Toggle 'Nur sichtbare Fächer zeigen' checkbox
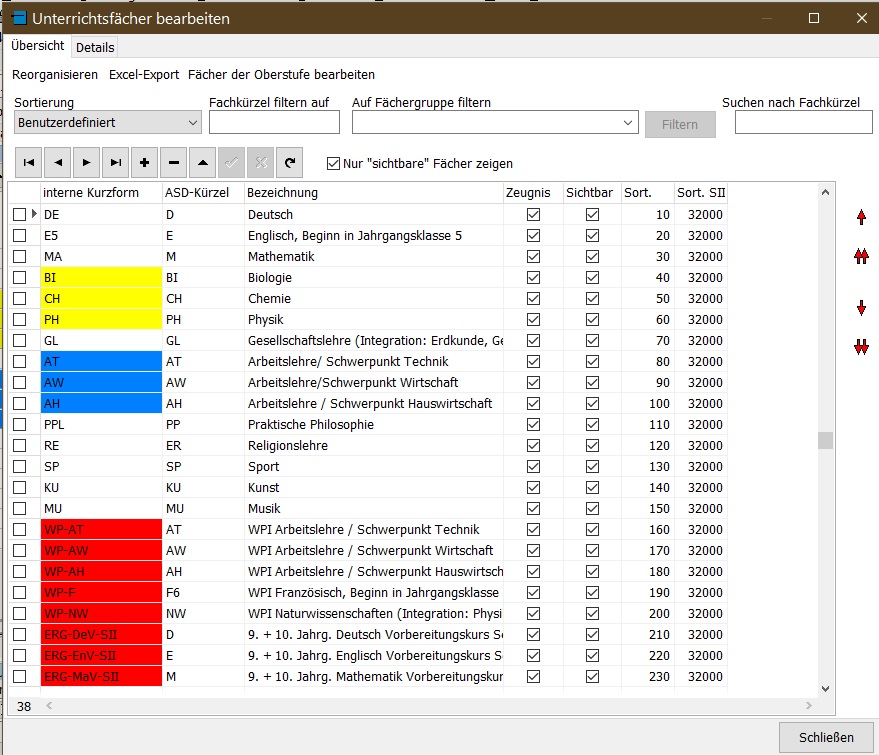This screenshot has height=755, width=879. point(334,164)
